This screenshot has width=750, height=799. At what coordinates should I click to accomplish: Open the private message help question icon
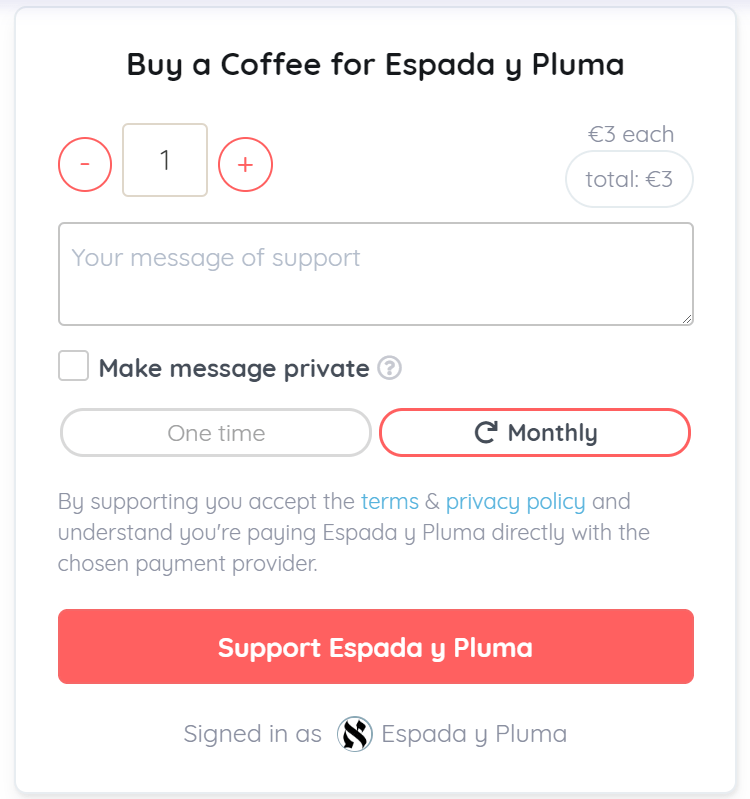[x=390, y=369]
